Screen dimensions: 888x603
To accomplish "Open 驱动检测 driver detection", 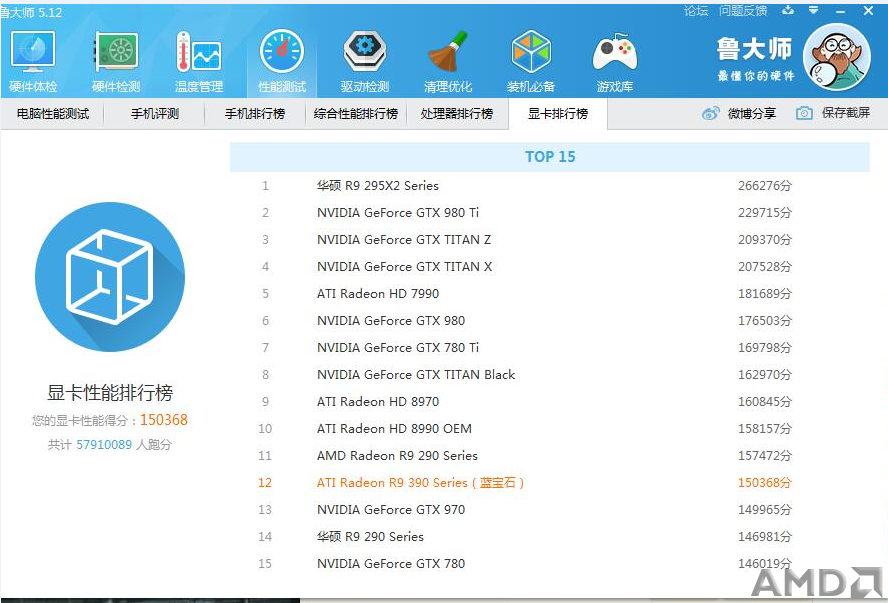I will pos(365,61).
